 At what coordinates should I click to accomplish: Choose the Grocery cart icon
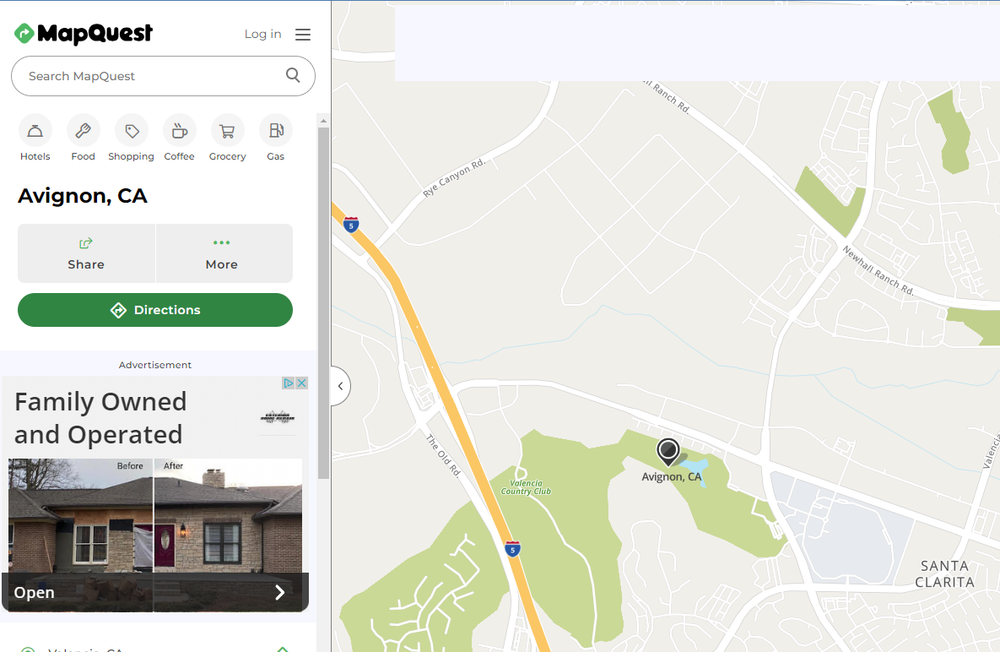click(227, 131)
